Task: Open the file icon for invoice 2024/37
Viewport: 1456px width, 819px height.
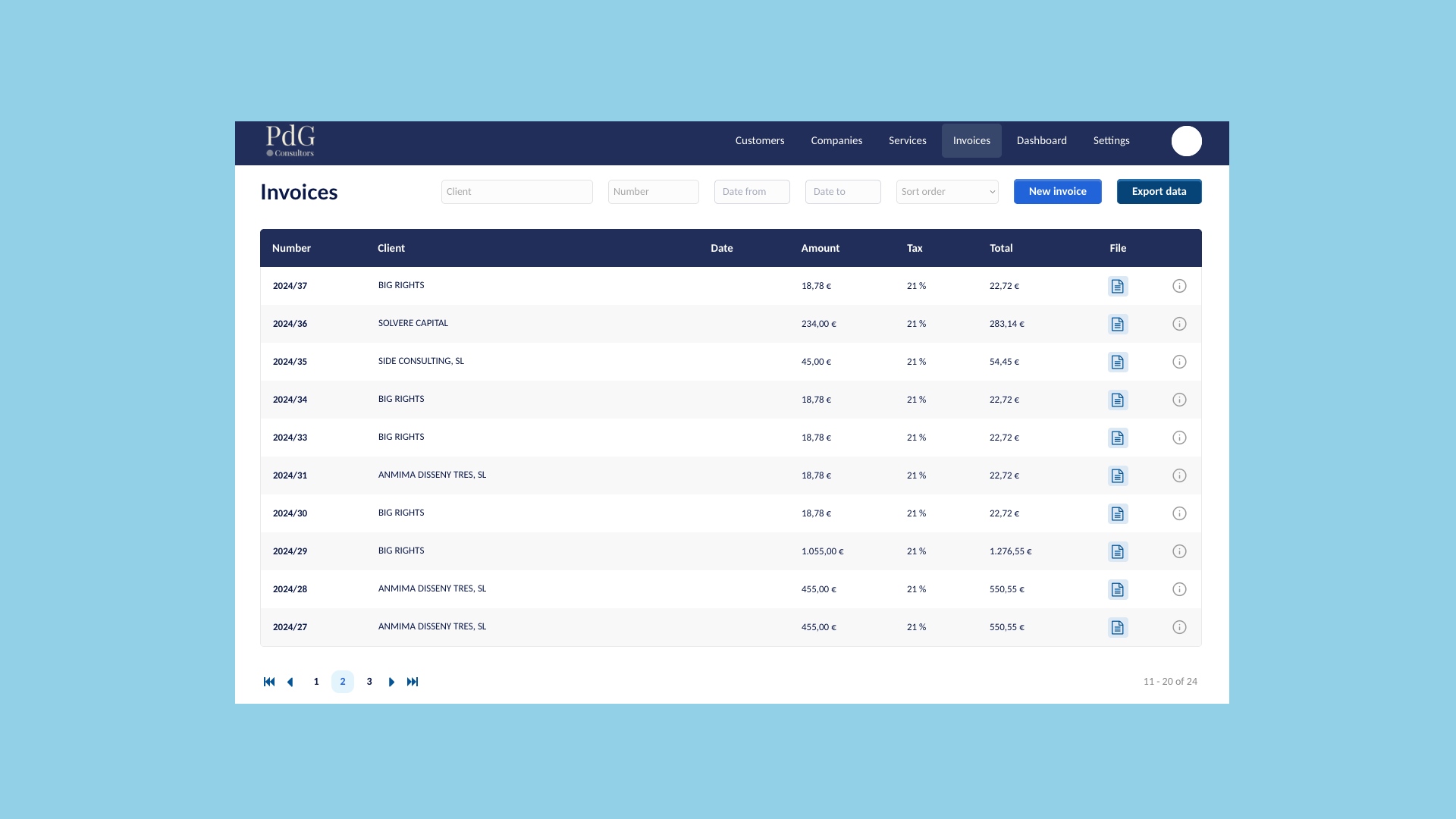Action: (x=1117, y=286)
